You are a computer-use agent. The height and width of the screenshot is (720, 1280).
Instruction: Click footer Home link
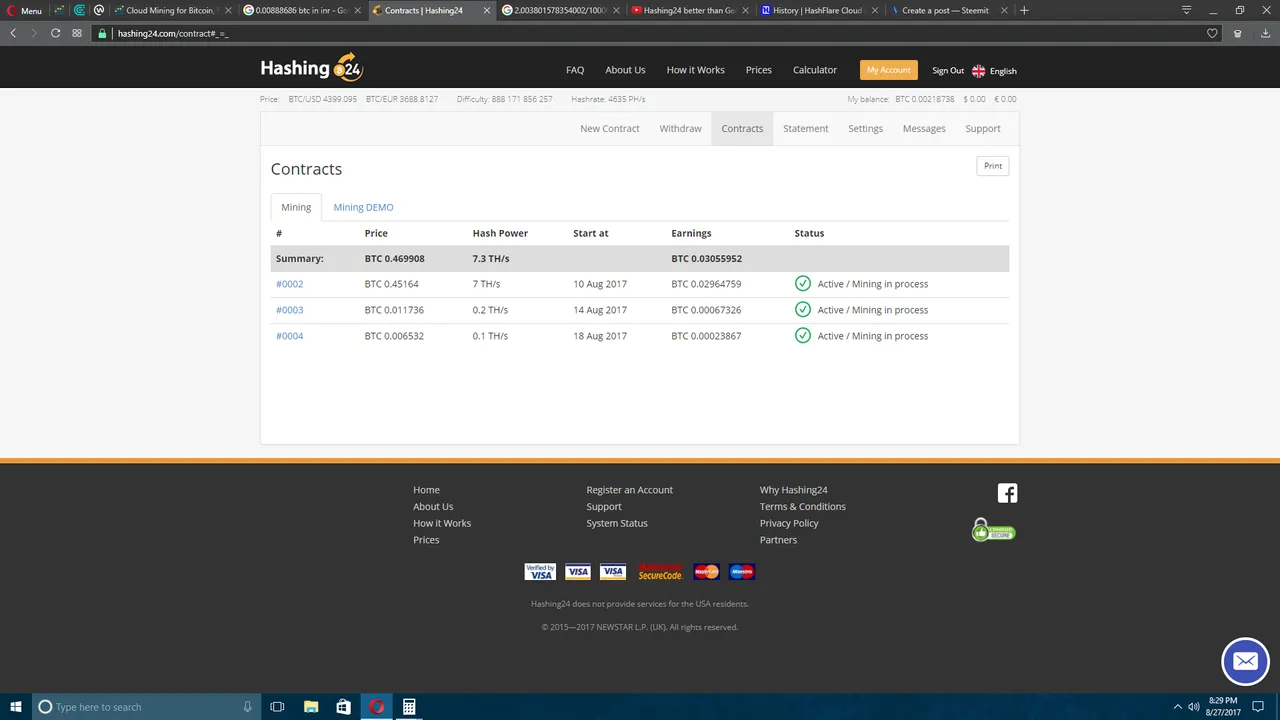point(426,490)
